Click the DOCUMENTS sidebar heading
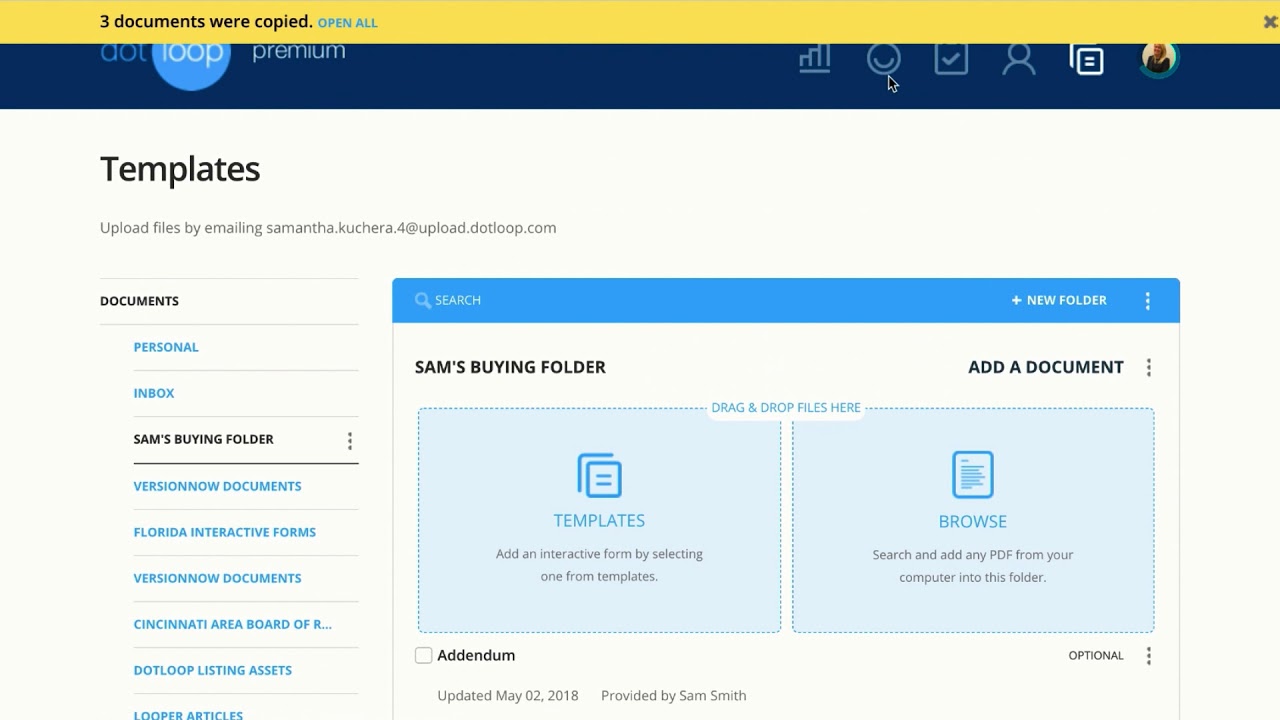This screenshot has height=720, width=1280. coord(139,301)
